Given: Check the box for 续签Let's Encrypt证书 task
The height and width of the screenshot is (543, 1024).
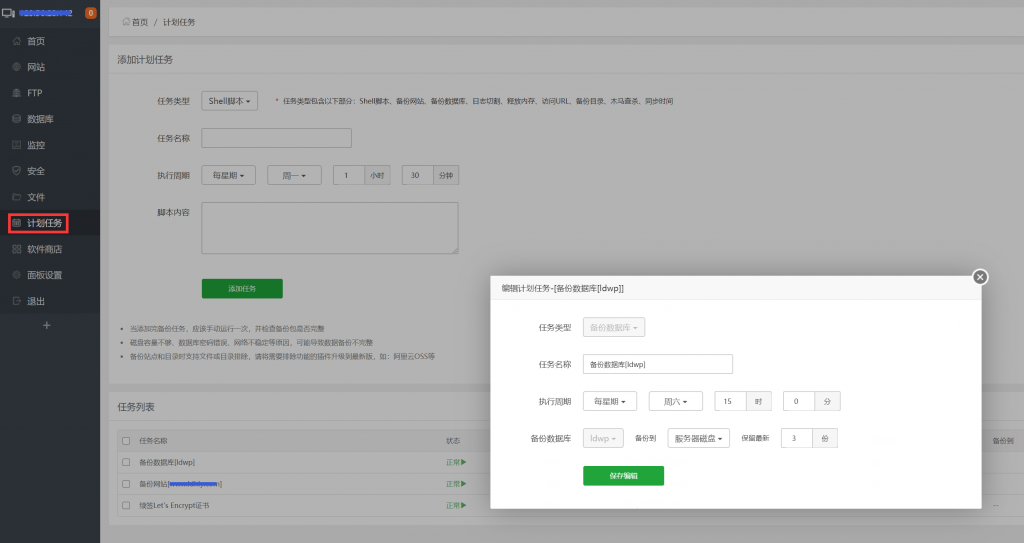Looking at the screenshot, I should pos(126,505).
